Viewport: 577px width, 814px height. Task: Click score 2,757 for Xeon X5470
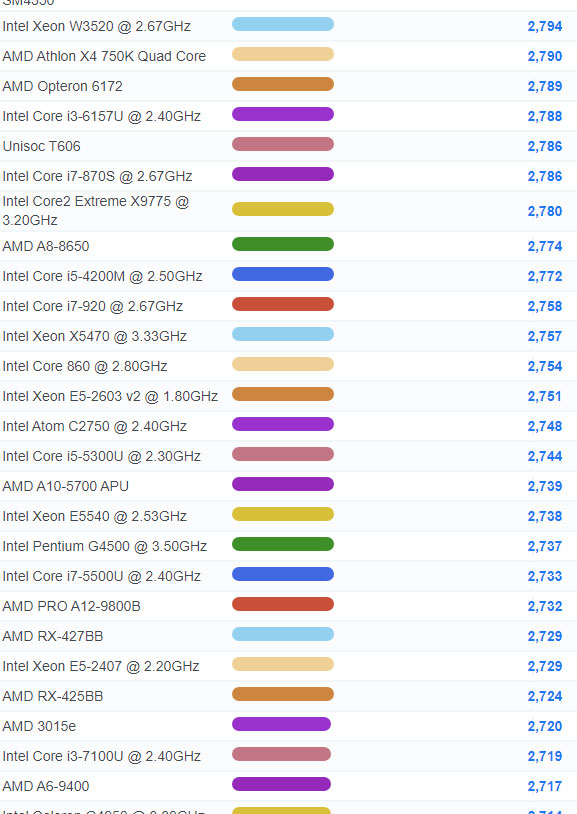(x=545, y=337)
